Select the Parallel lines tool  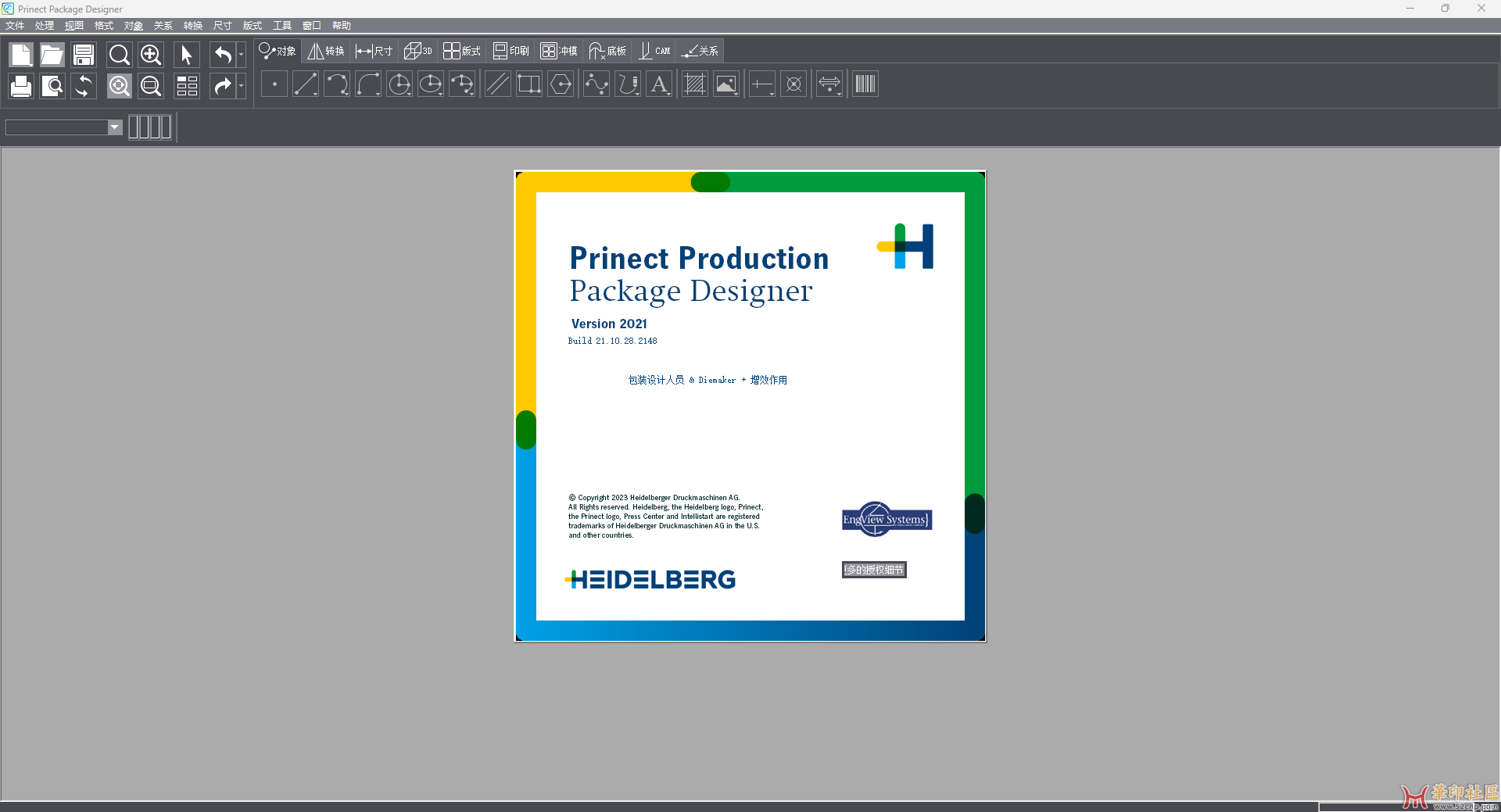497,84
